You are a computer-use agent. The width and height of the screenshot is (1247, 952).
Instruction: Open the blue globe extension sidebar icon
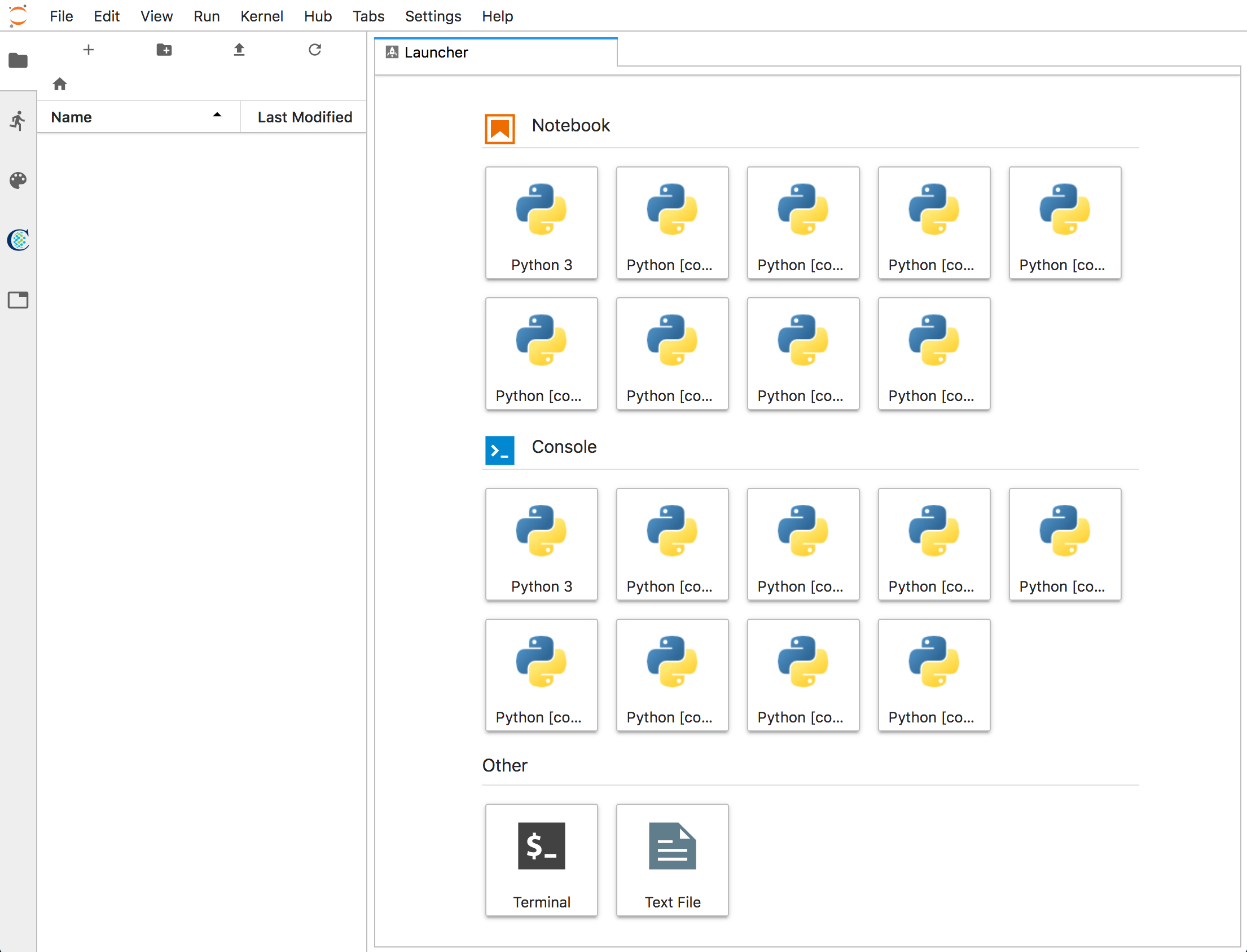click(x=18, y=240)
